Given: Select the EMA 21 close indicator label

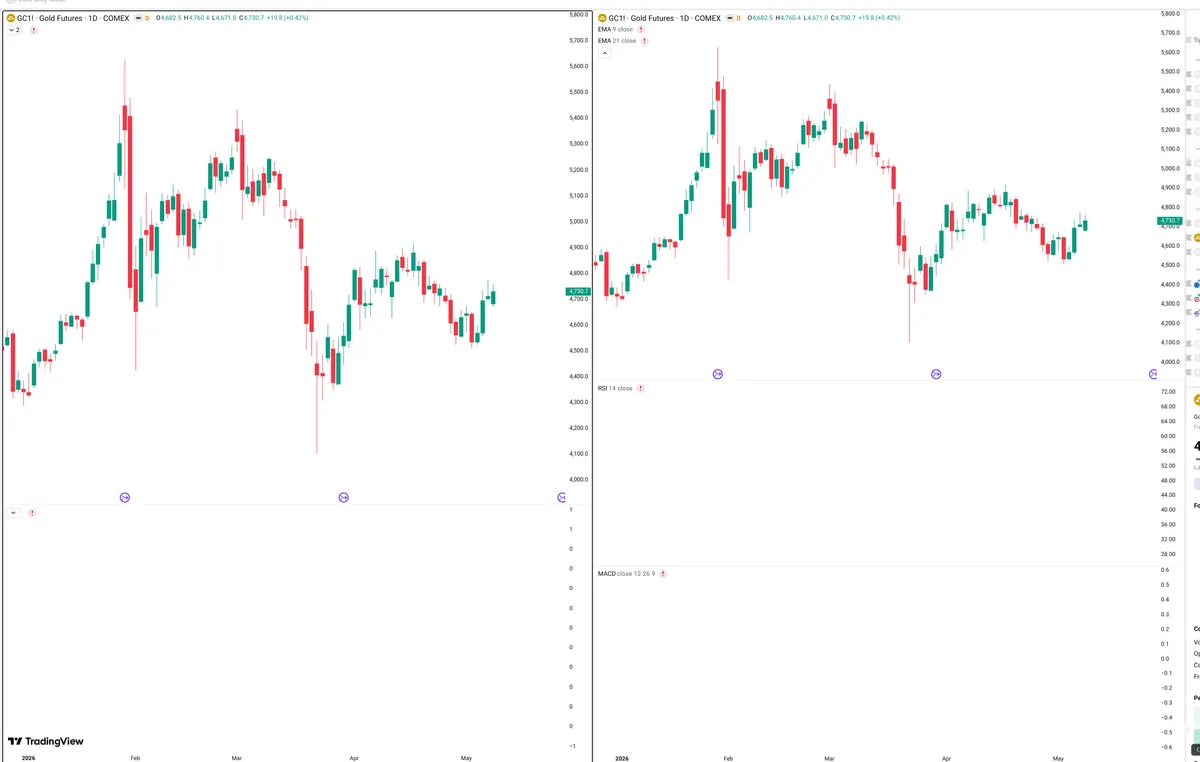Looking at the screenshot, I should tap(617, 41).
